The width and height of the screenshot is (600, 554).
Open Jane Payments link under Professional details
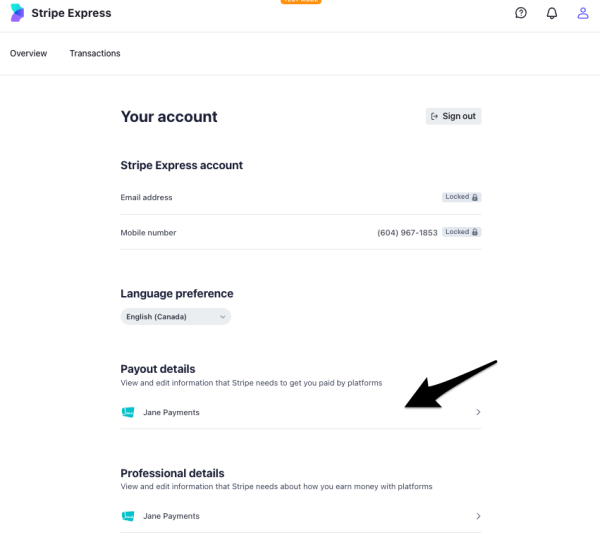(170, 516)
